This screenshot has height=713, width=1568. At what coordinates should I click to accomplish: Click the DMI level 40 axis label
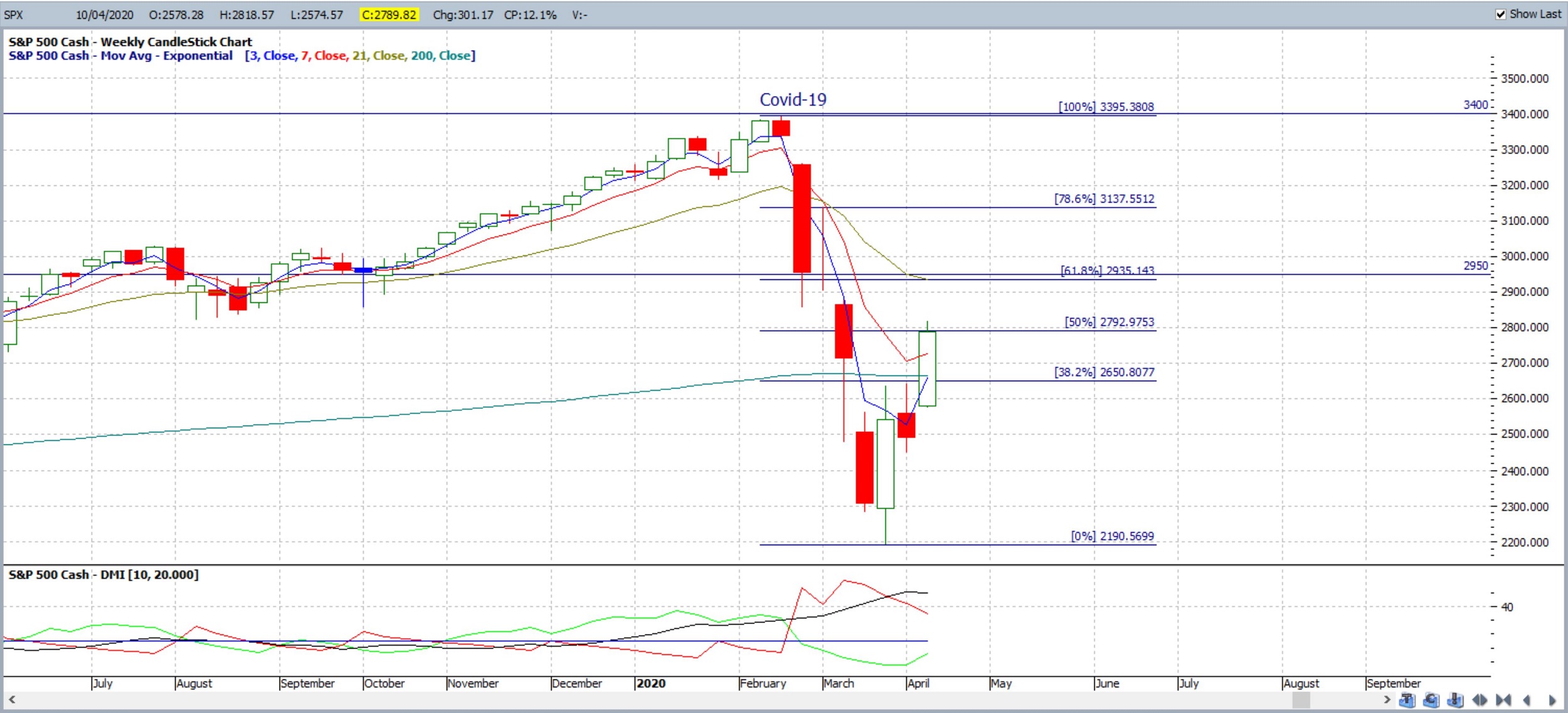(1507, 607)
